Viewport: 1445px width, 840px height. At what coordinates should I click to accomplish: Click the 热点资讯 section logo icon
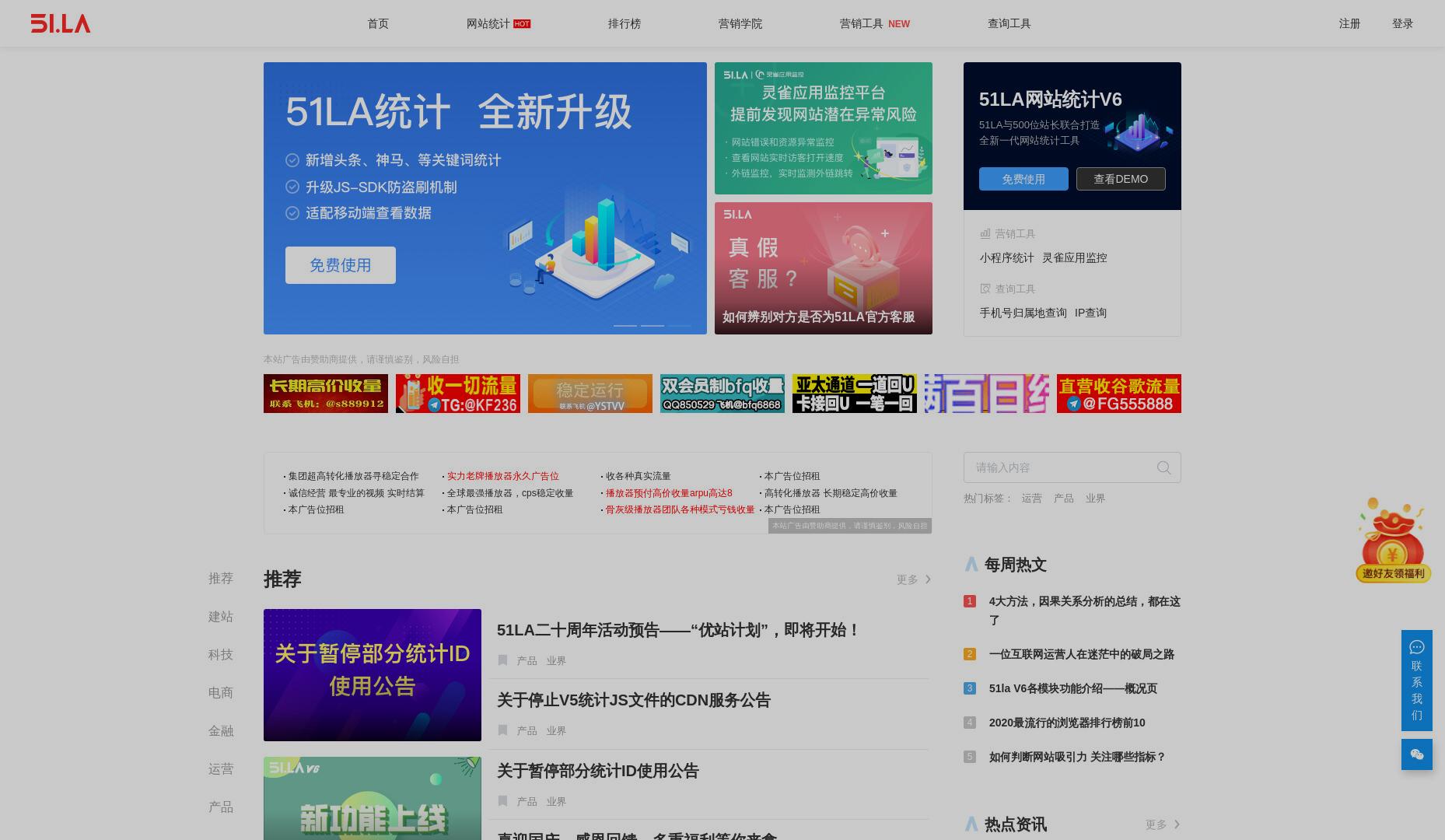(971, 824)
